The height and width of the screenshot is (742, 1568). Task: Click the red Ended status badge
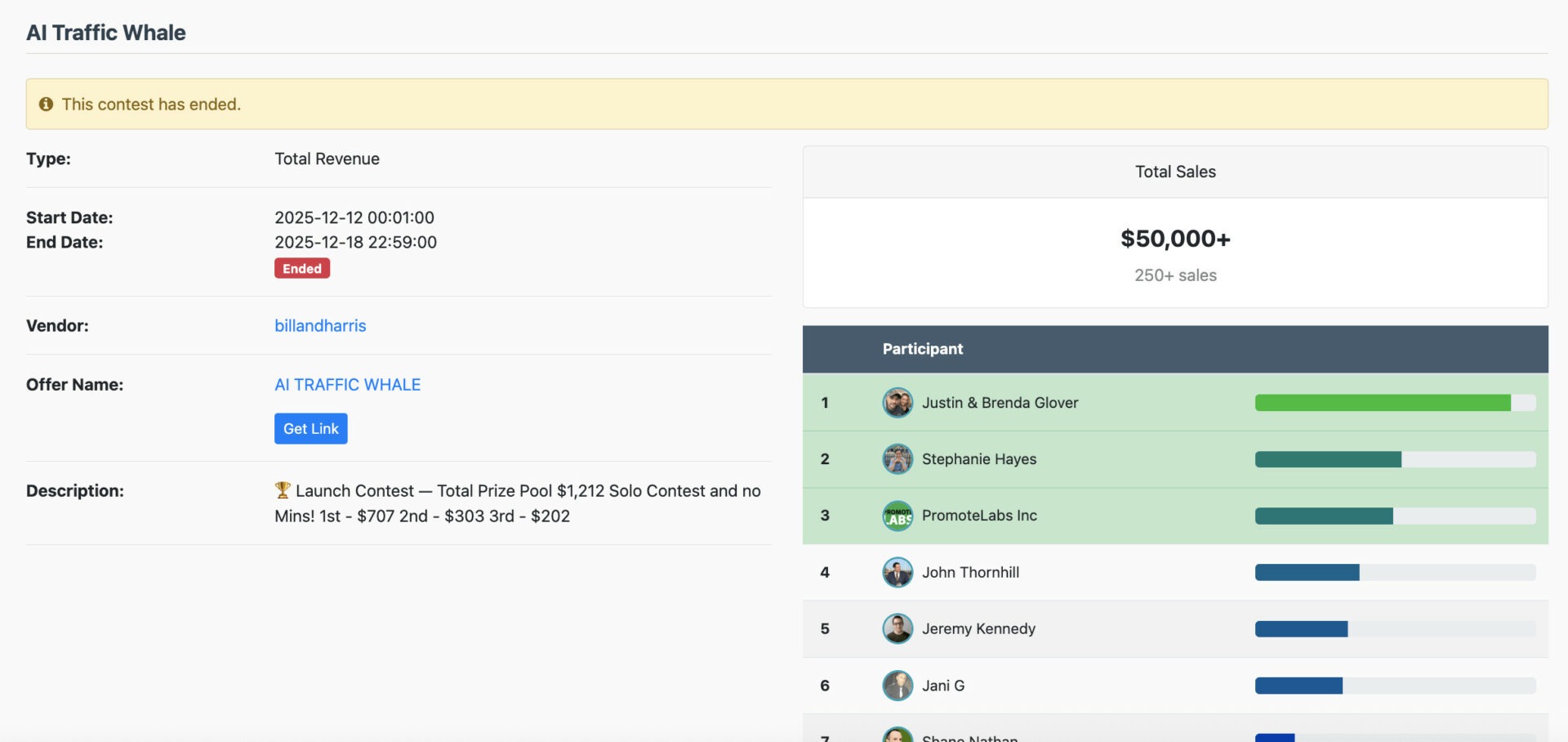click(301, 269)
